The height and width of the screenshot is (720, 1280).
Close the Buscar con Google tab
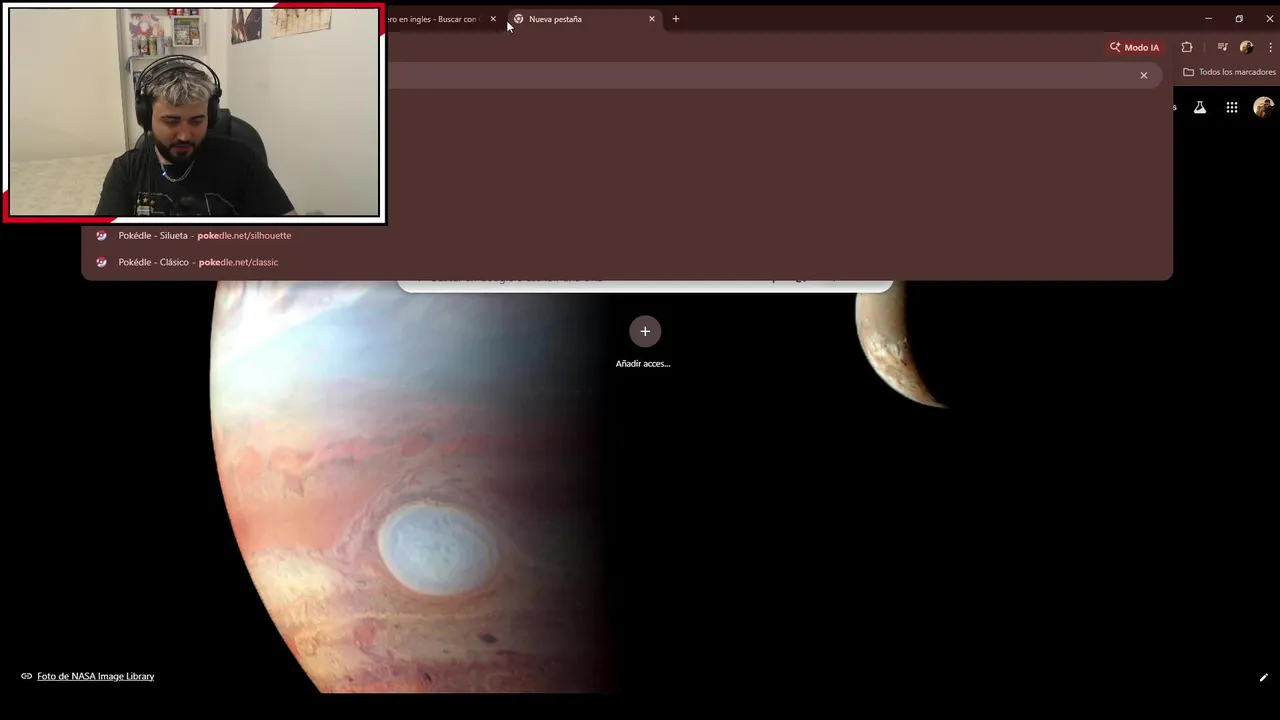tap(493, 19)
